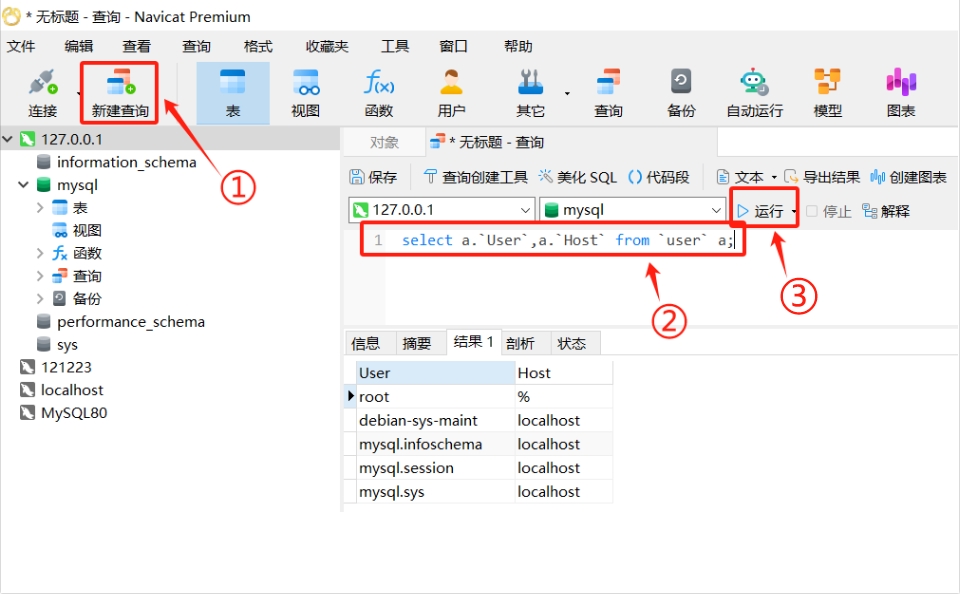This screenshot has height=594, width=960.
Task: Click the 运行 run button
Action: coord(760,211)
